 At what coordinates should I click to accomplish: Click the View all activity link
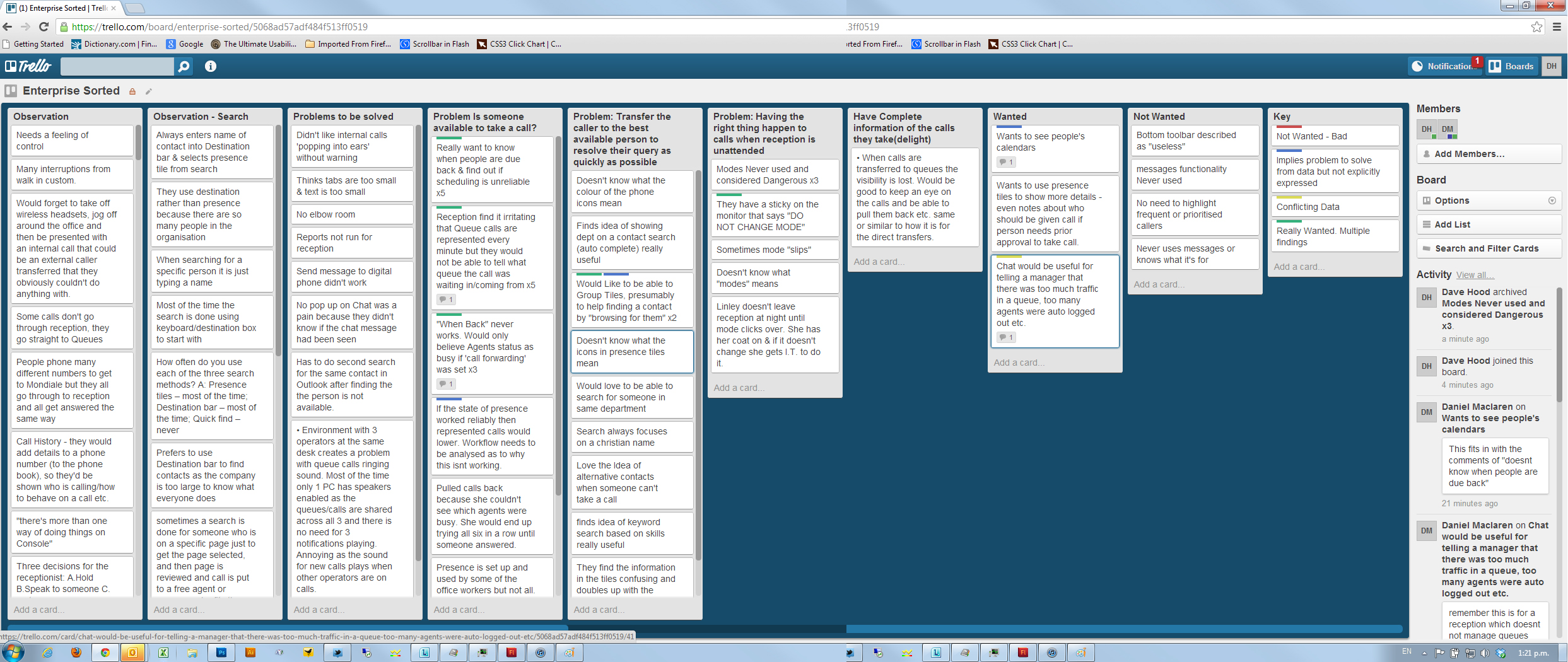[x=1475, y=275]
